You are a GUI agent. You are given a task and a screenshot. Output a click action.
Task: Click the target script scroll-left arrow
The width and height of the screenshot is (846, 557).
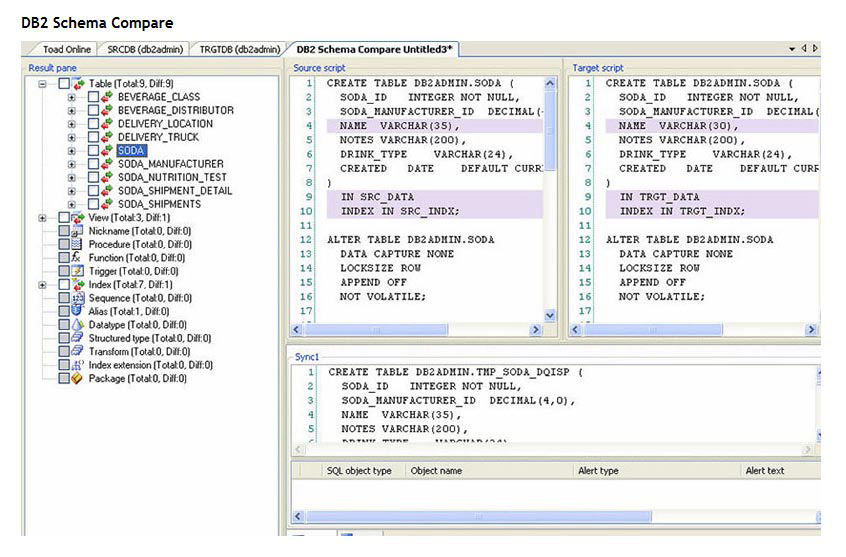[576, 329]
